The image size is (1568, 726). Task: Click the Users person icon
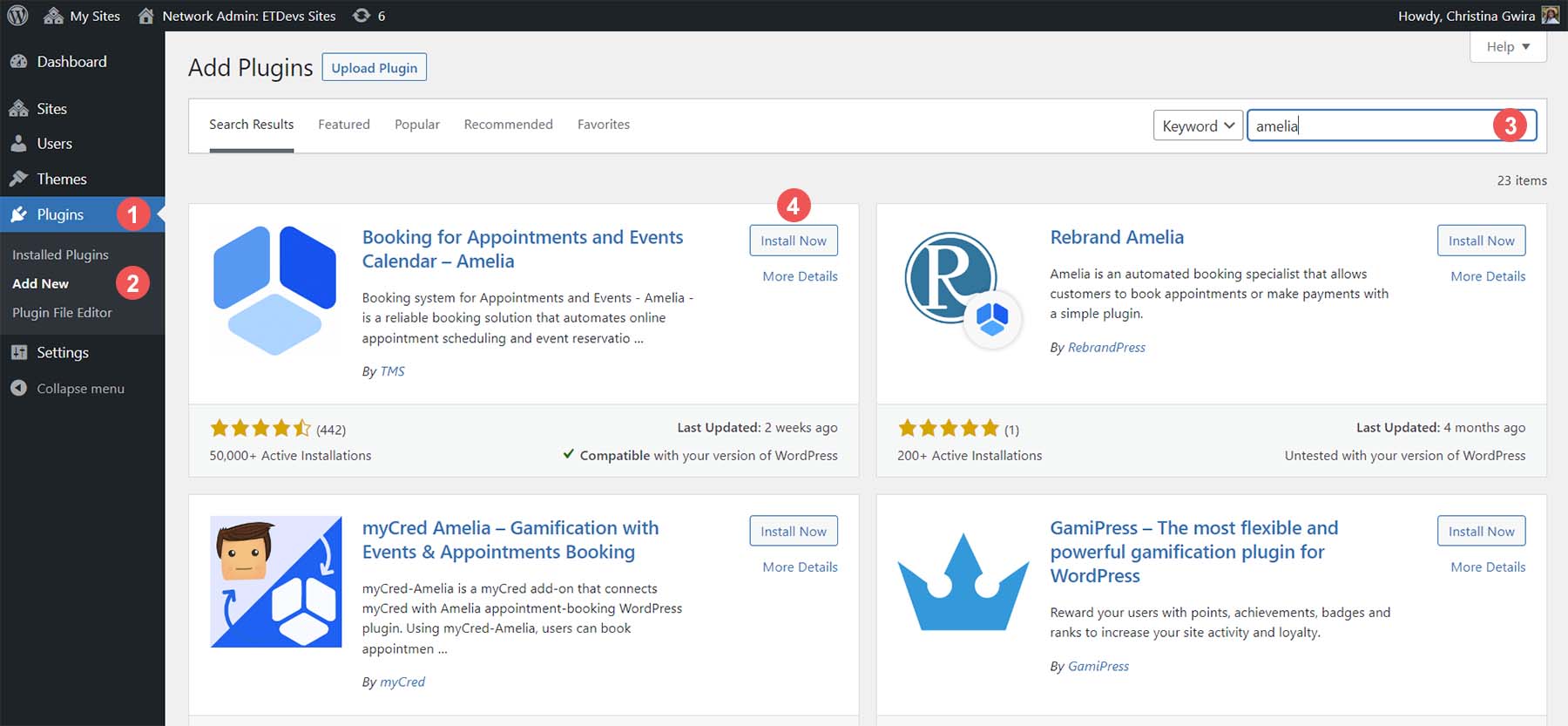(x=18, y=144)
